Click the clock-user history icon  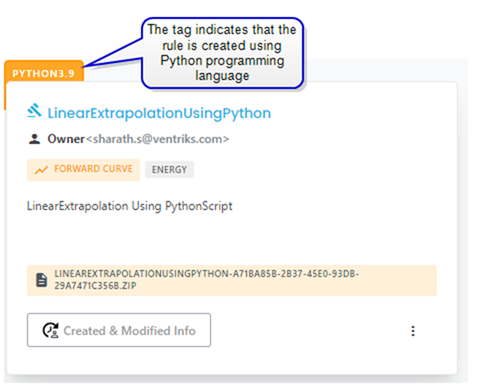[x=51, y=331]
